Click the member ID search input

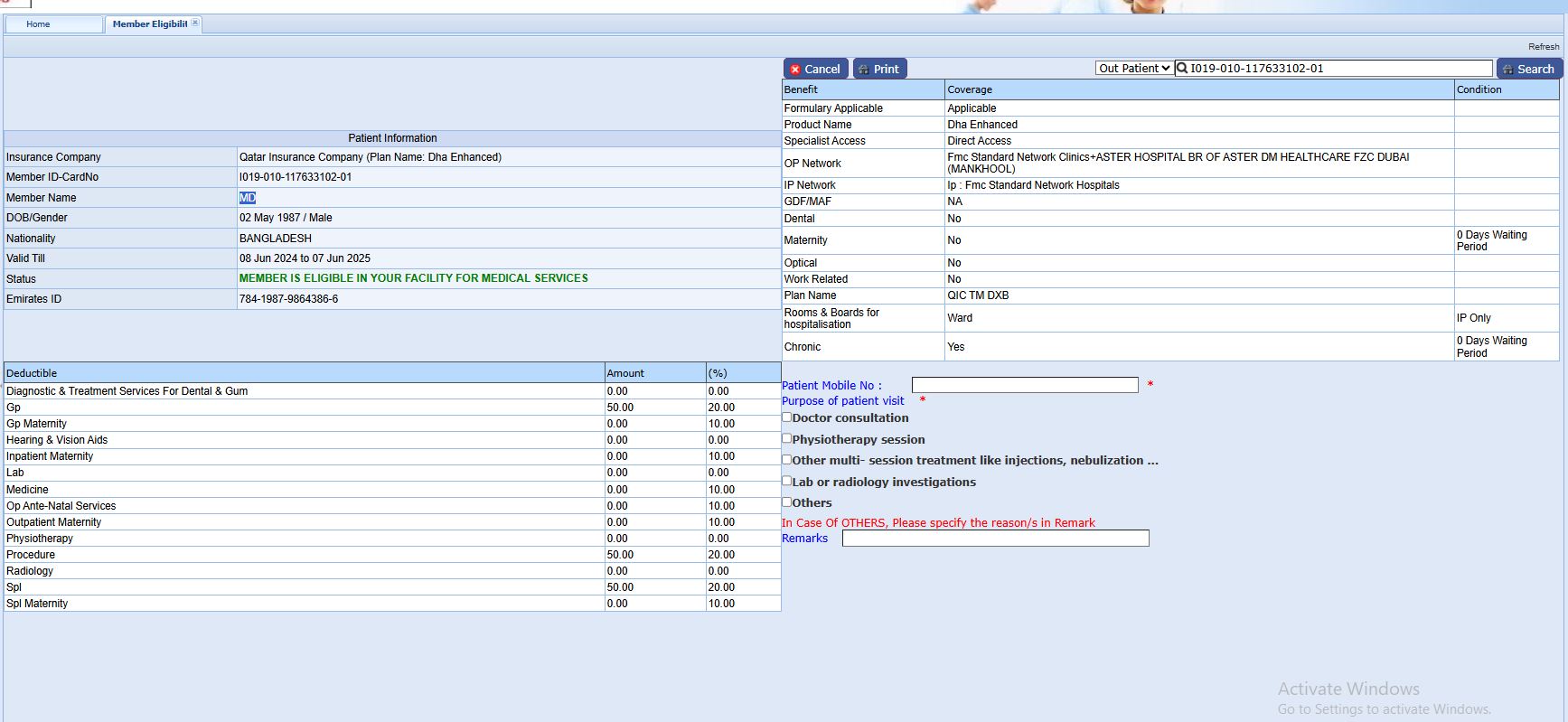[1339, 68]
